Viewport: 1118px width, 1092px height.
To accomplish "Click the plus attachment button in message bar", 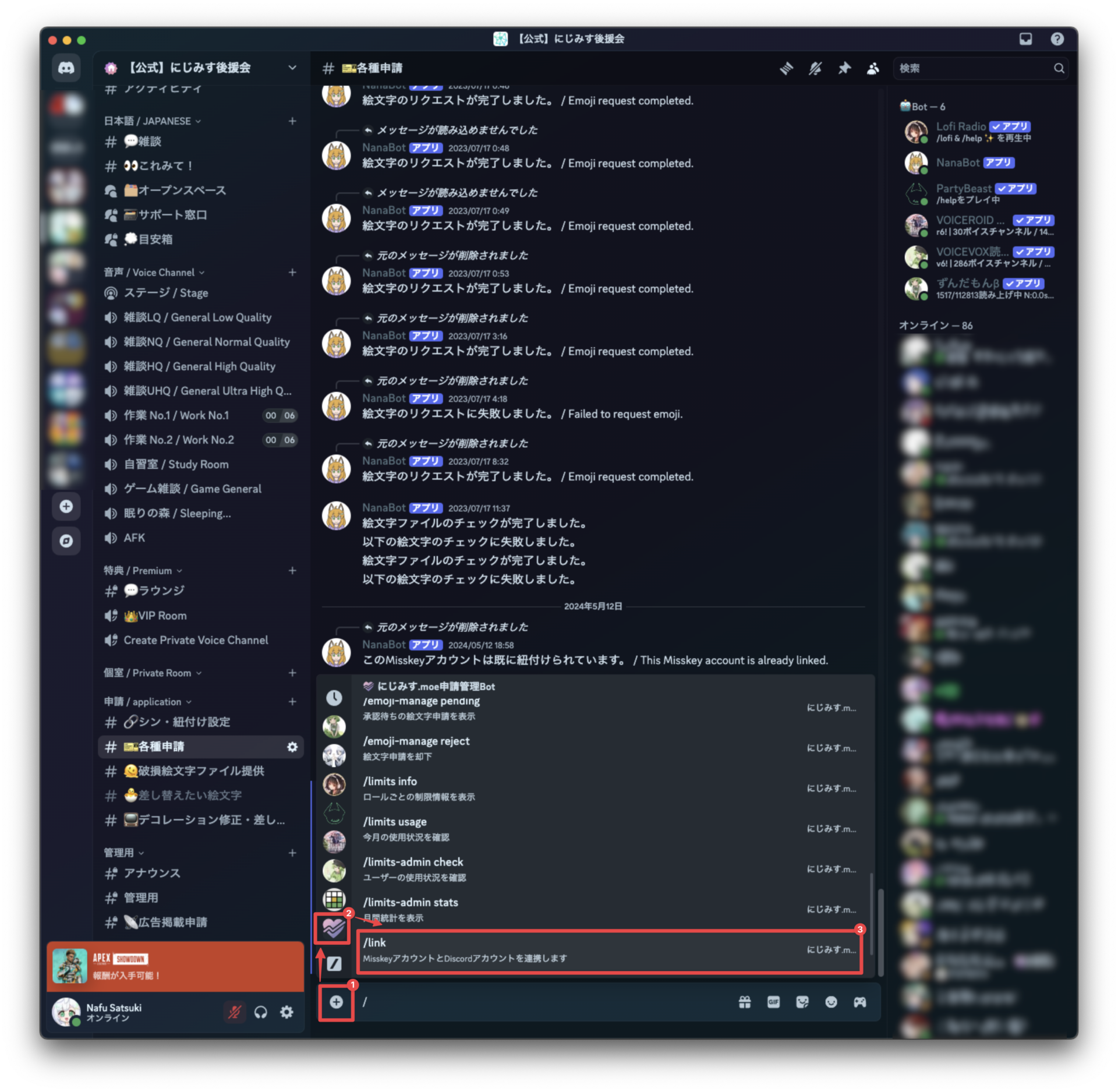I will coord(336,1002).
